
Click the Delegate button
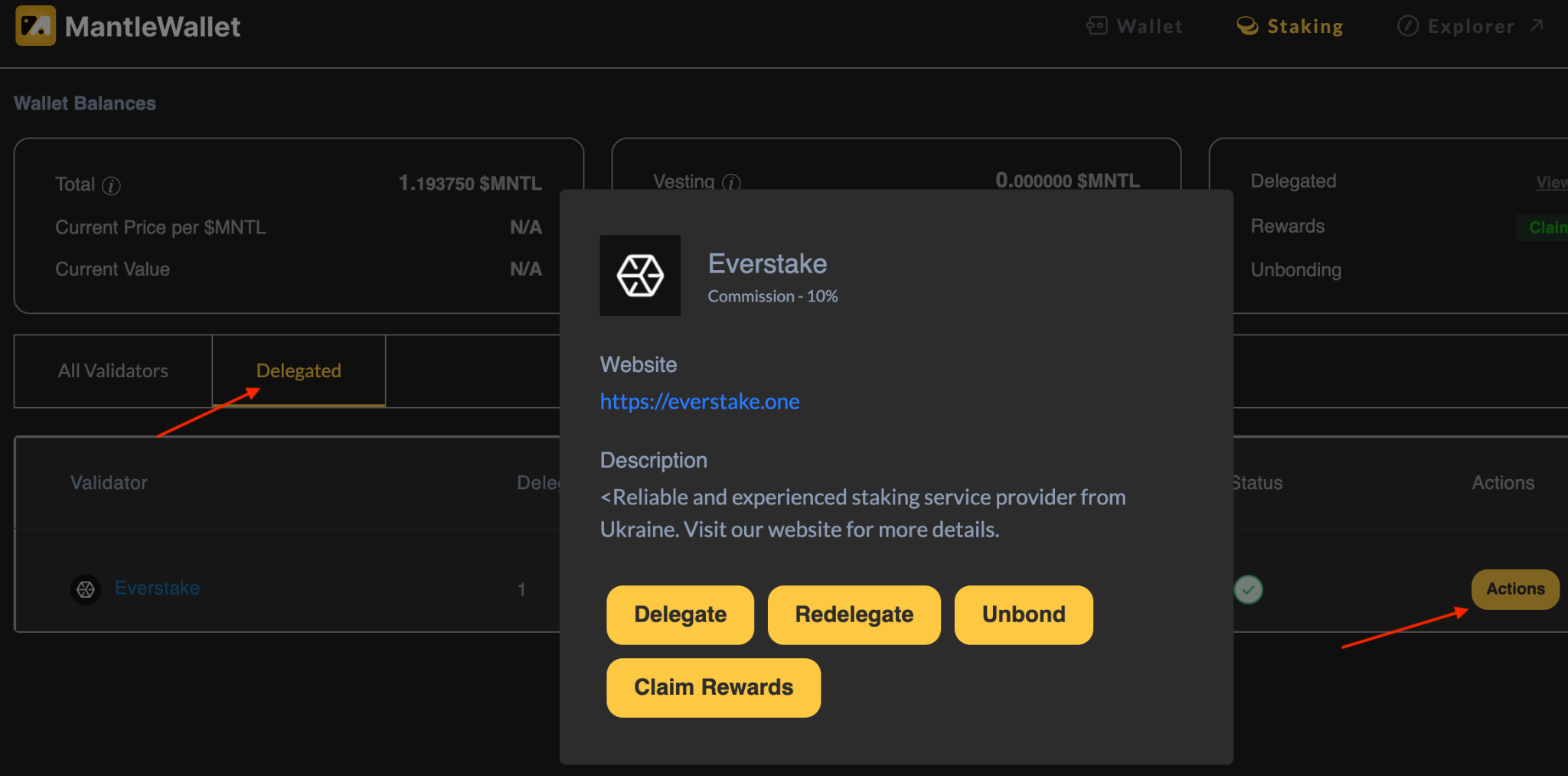[680, 615]
